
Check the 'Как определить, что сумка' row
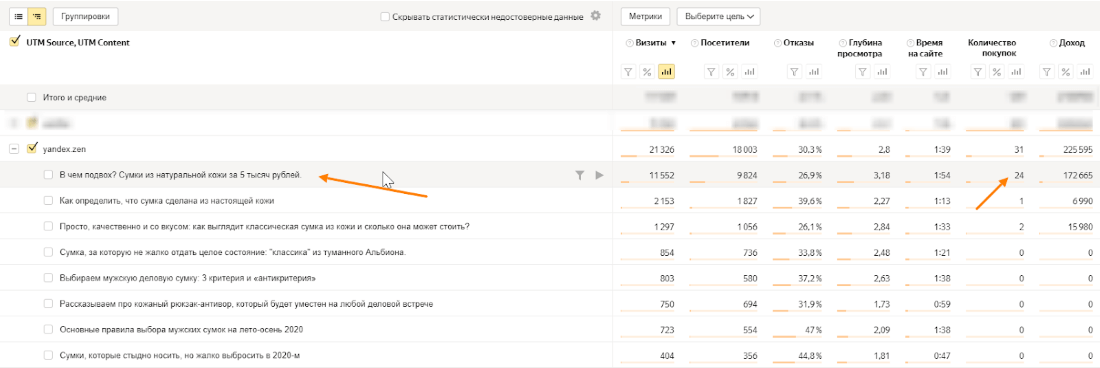coord(48,200)
